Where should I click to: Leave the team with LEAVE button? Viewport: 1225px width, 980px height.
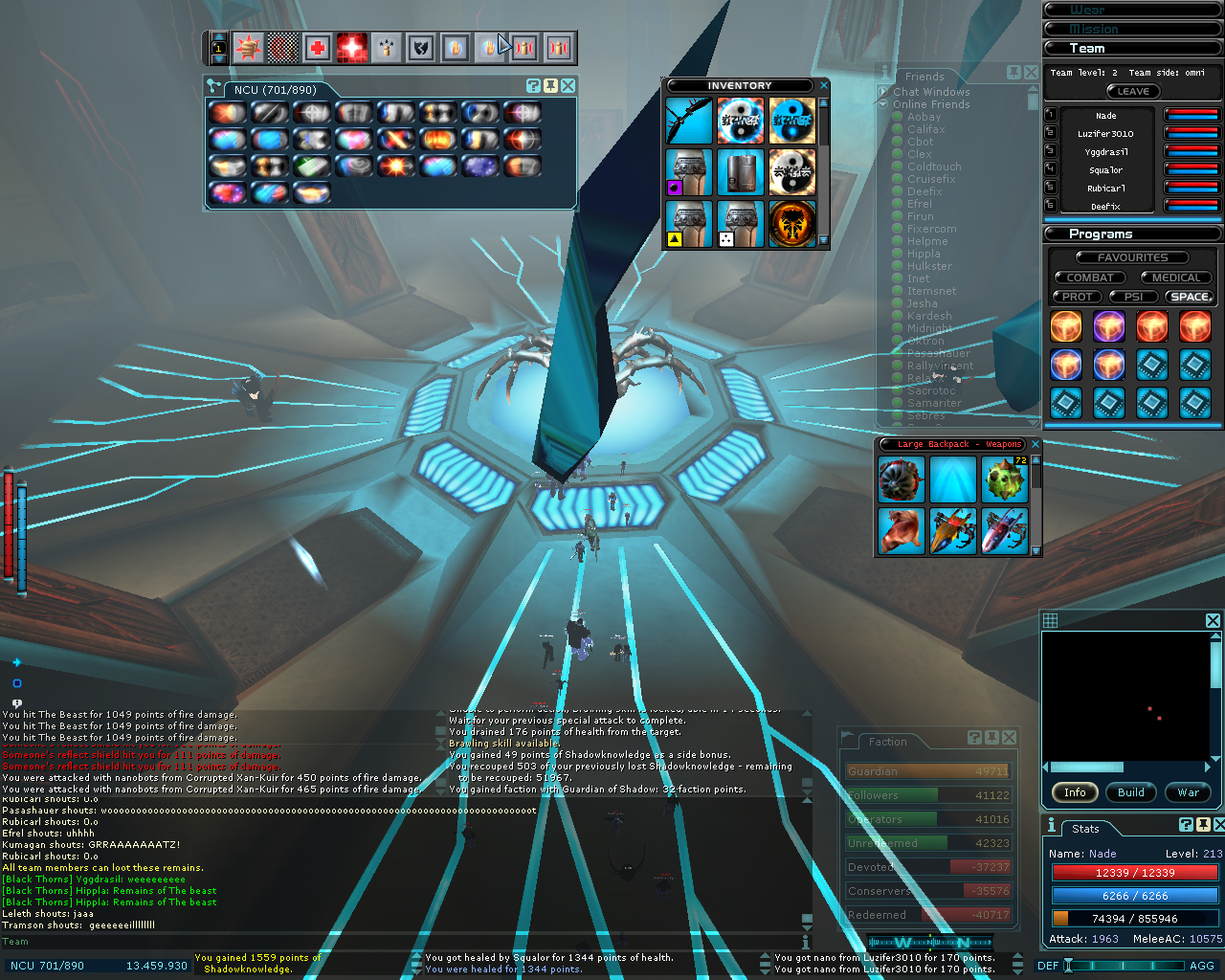click(x=1133, y=91)
